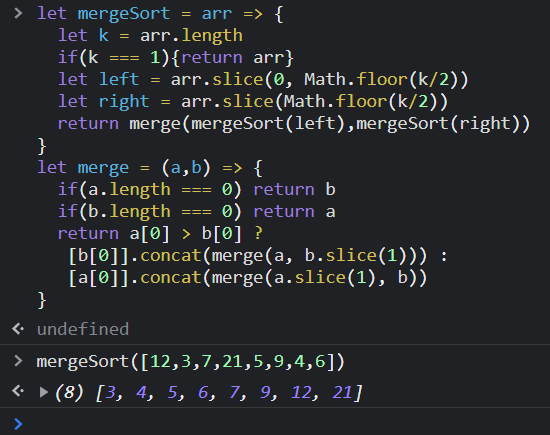This screenshot has width=550, height=435.
Task: Click the mergeSort([12,3,7,21,5,9,4,6]) command
Action: pos(191,361)
